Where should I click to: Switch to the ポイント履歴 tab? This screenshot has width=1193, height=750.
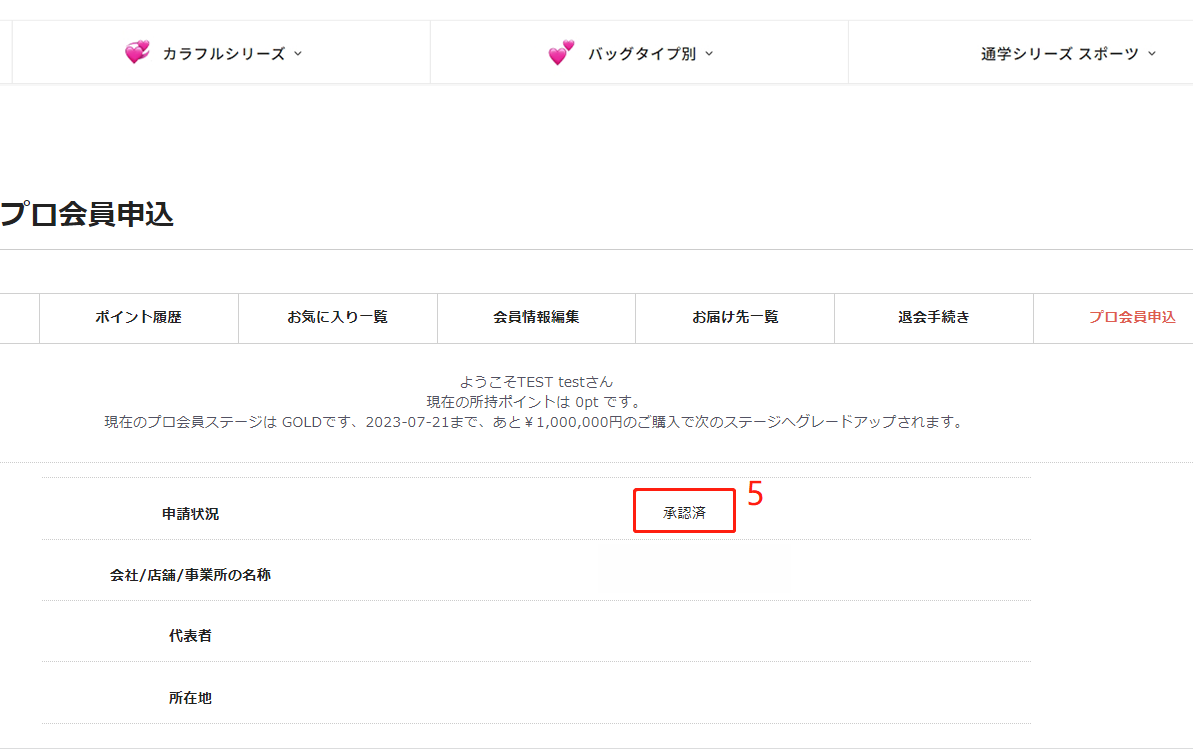[x=138, y=317]
